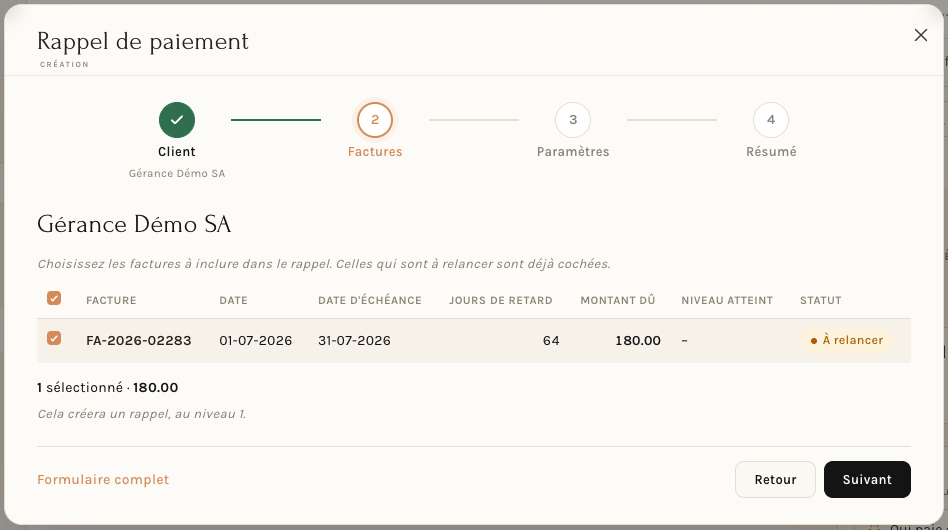
Task: Click the À relancer status badge
Action: click(846, 340)
